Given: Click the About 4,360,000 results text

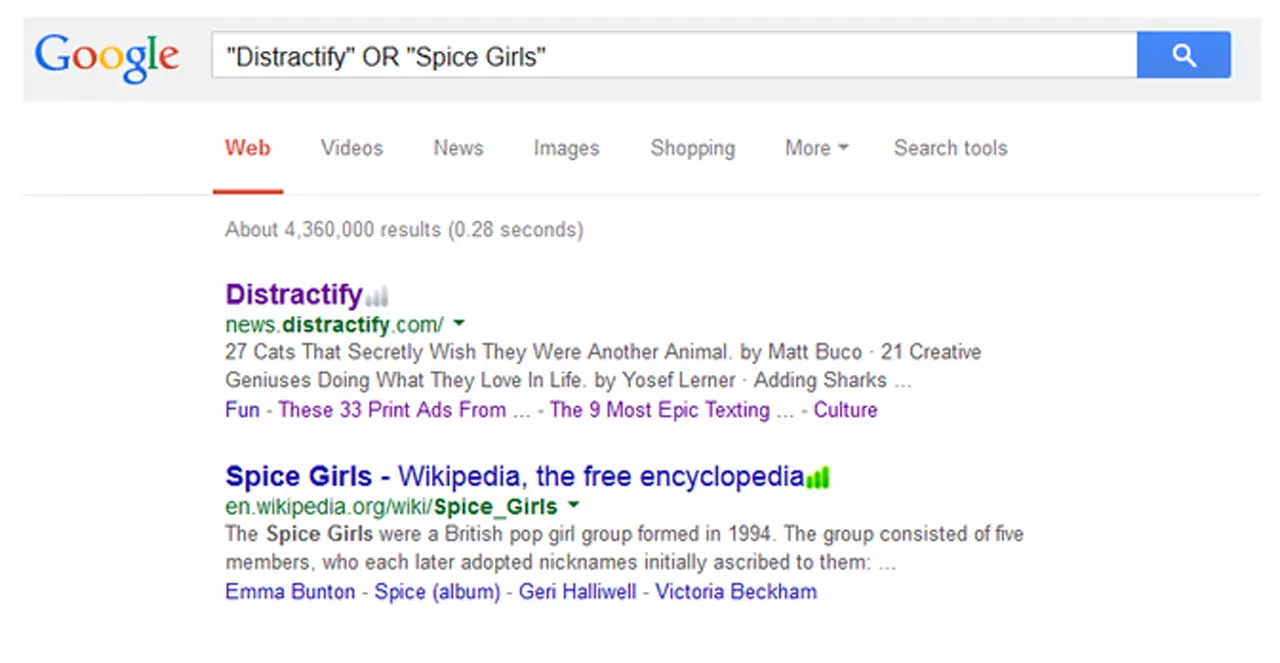Looking at the screenshot, I should (404, 230).
